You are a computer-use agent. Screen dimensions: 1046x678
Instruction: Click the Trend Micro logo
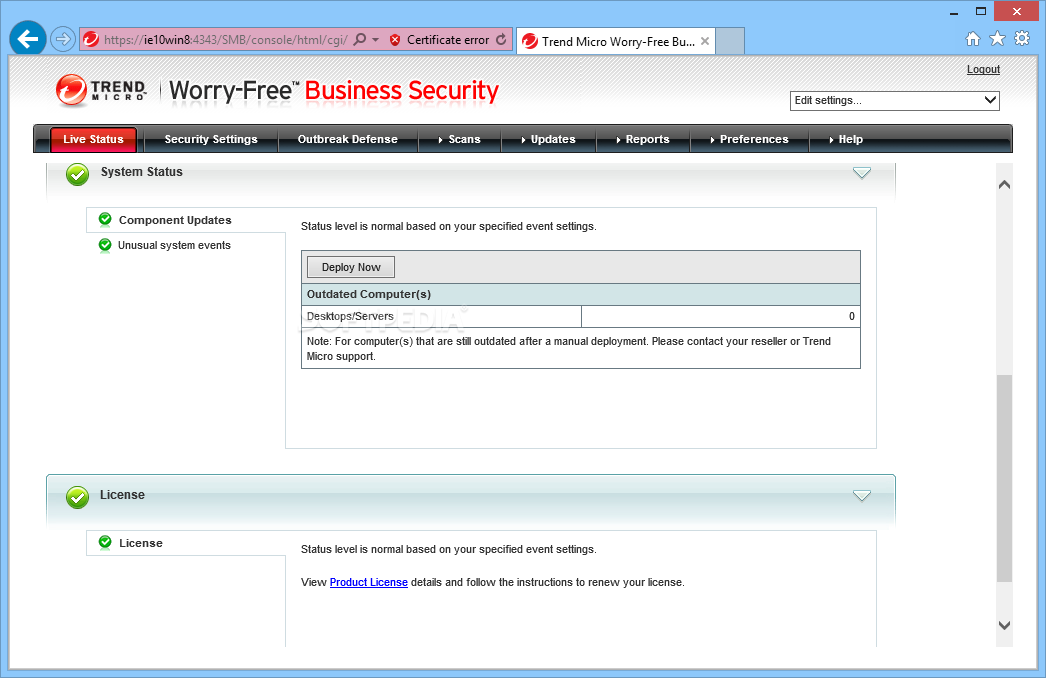tap(101, 91)
